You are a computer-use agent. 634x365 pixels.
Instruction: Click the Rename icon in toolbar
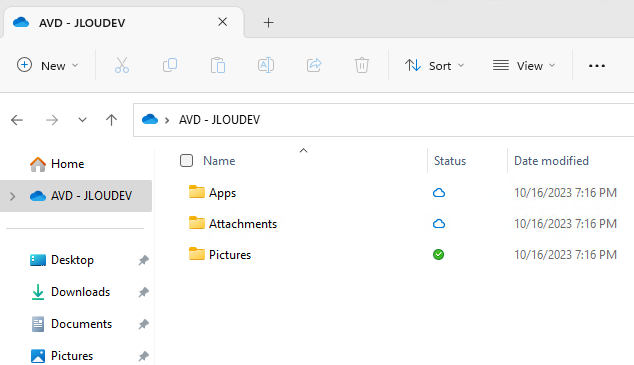266,65
